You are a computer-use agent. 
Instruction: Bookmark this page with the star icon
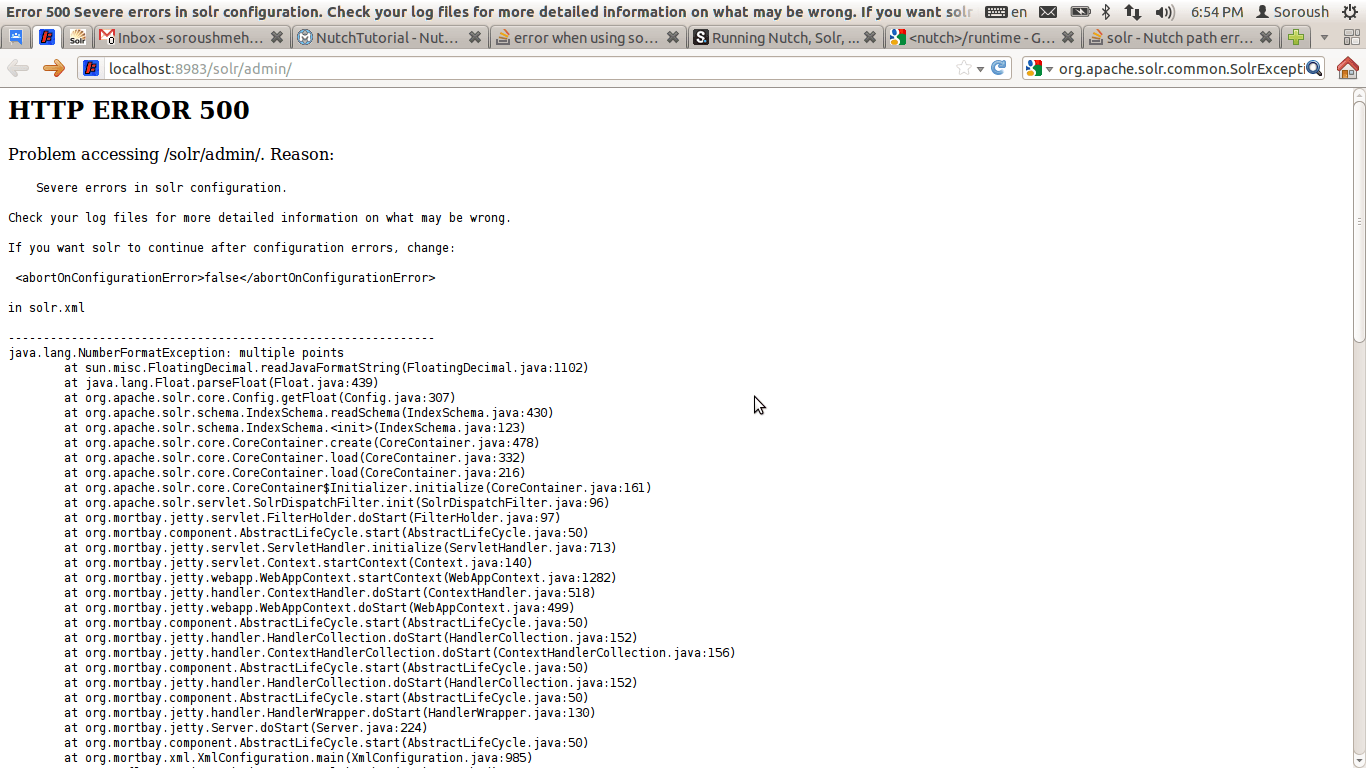[964, 68]
